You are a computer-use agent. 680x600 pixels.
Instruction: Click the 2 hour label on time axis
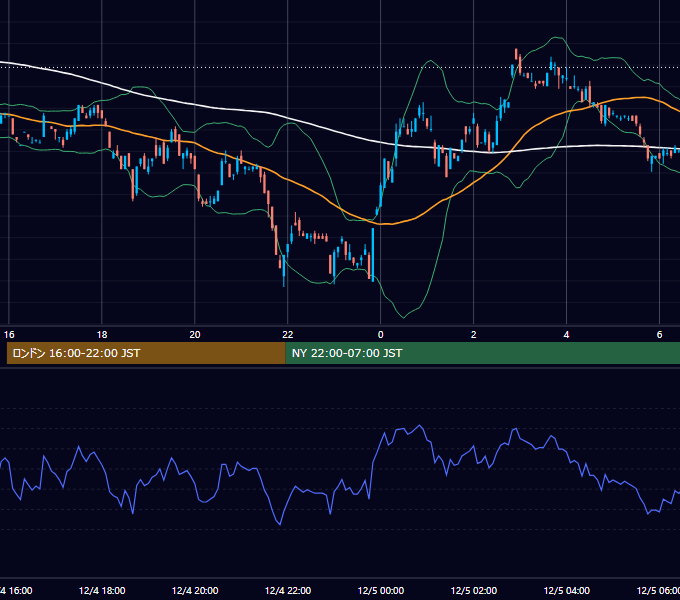tap(474, 335)
